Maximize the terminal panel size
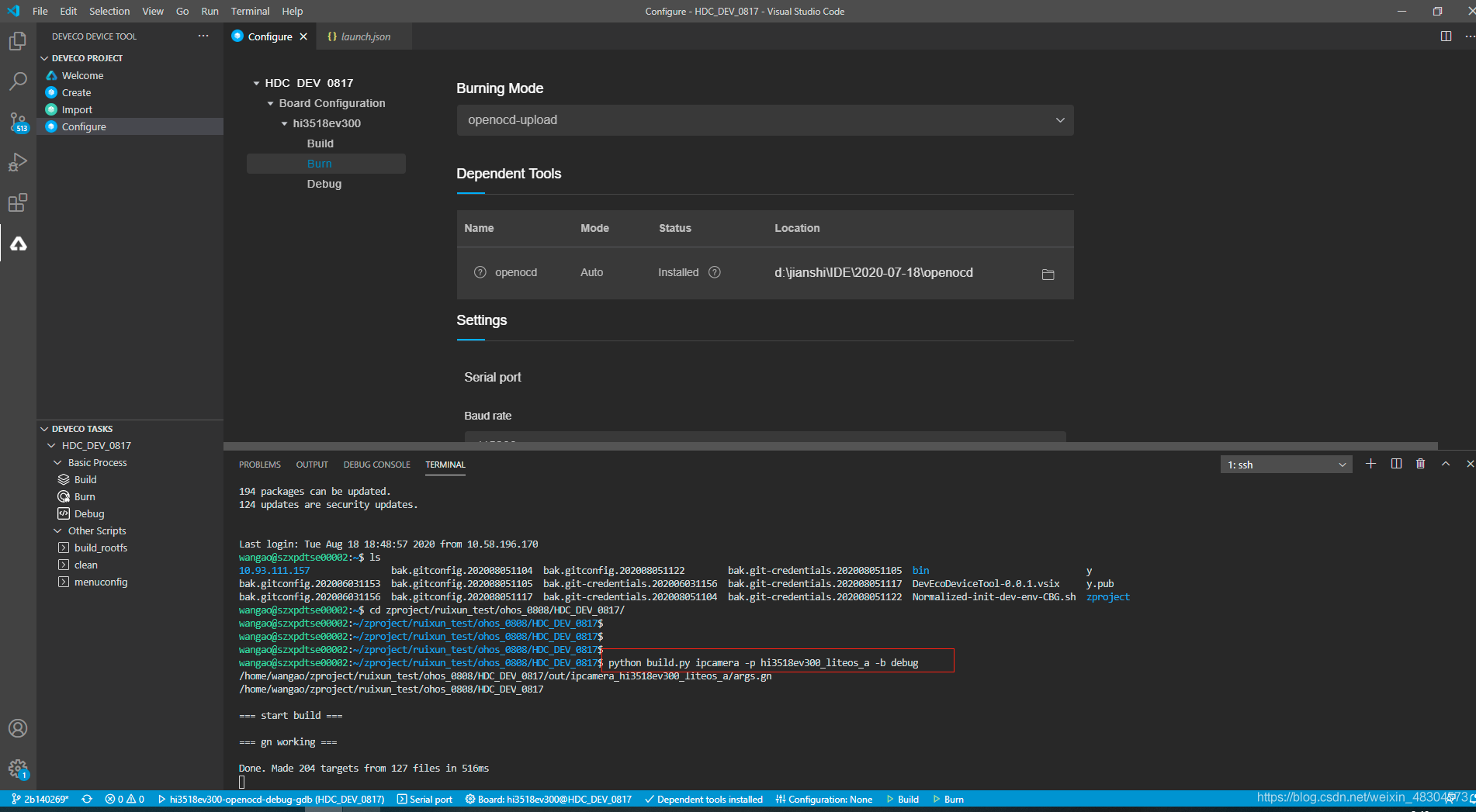 [1446, 464]
